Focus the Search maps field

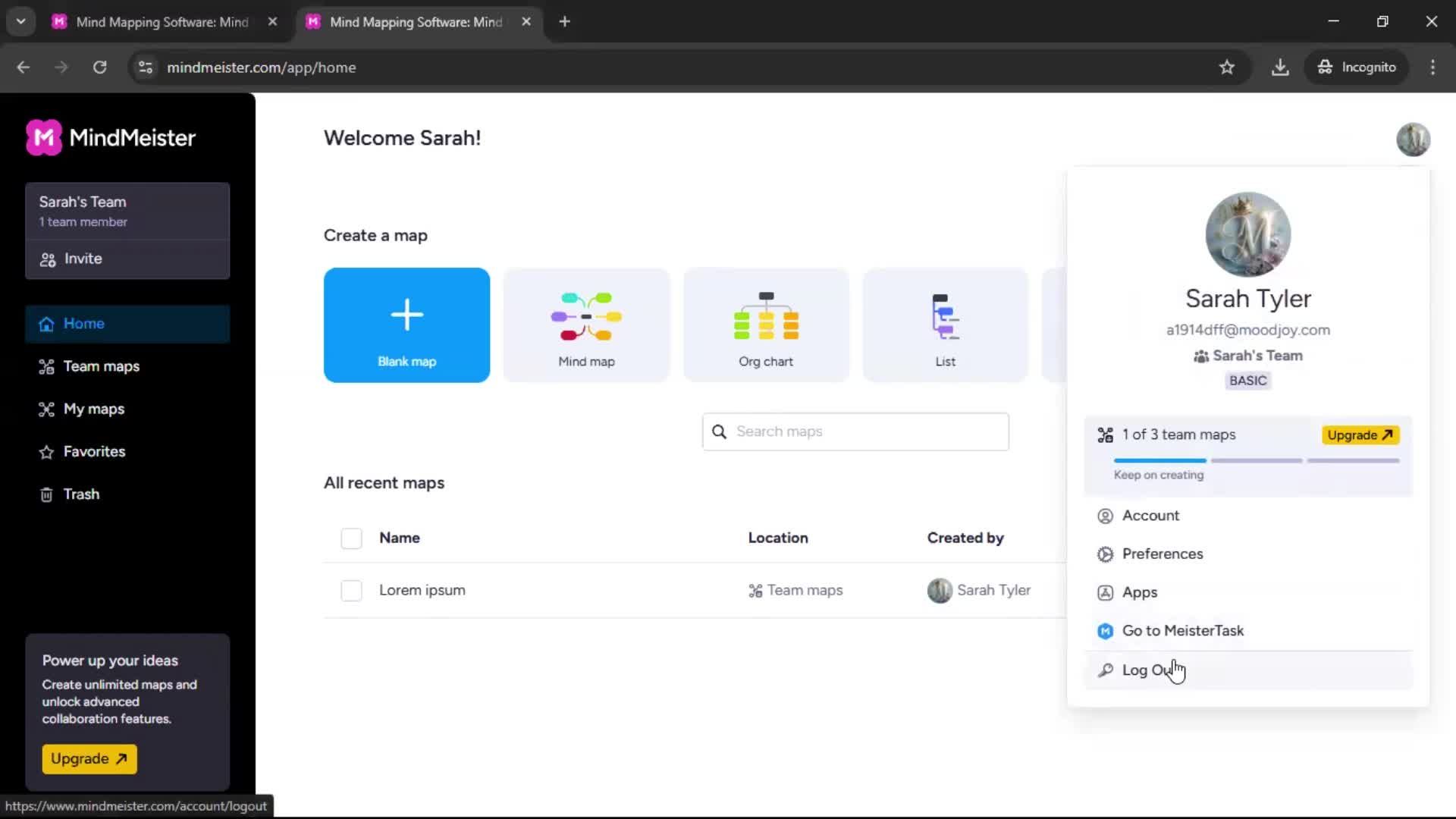tap(855, 431)
